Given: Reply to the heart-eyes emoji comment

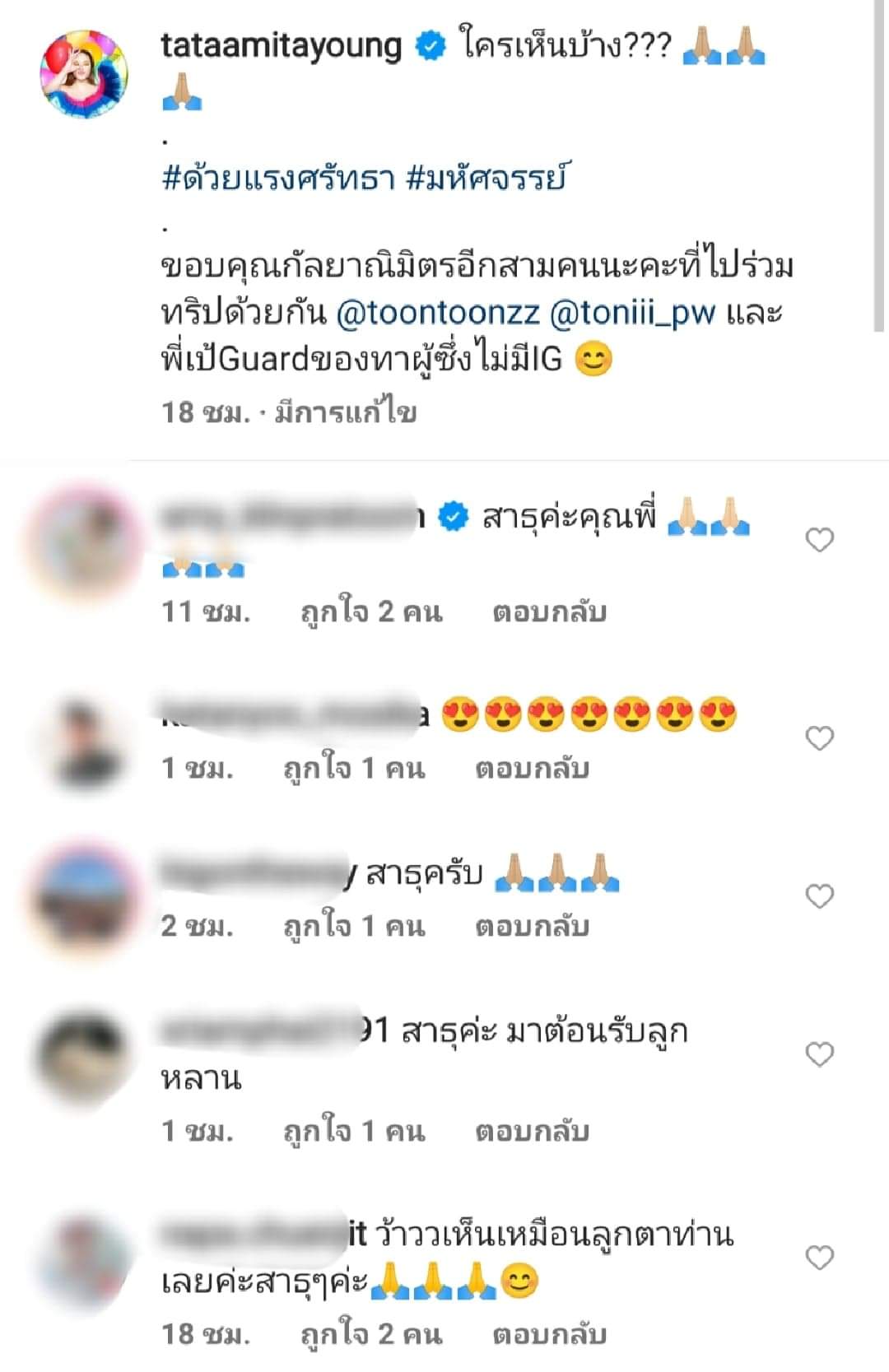Looking at the screenshot, I should click(x=533, y=769).
